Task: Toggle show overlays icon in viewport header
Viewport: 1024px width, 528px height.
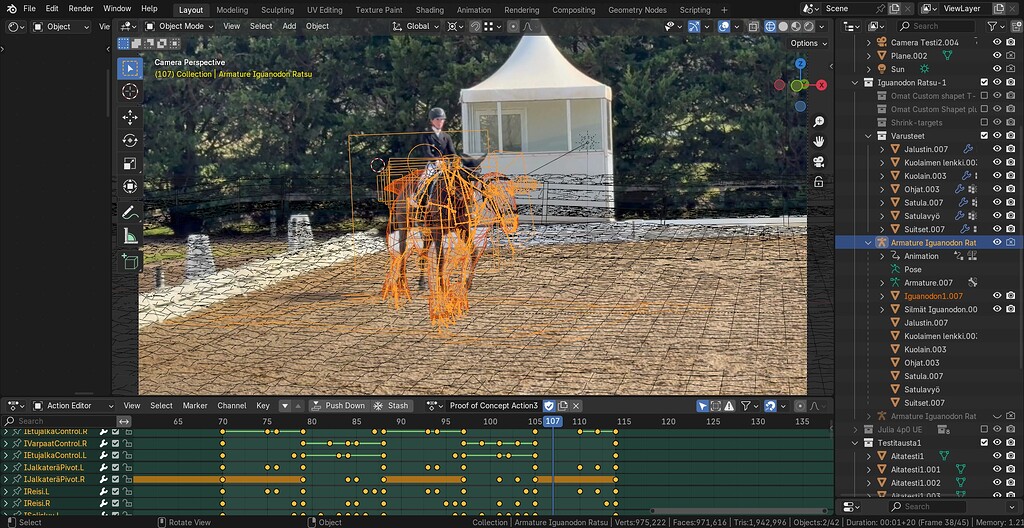Action: pos(724,26)
